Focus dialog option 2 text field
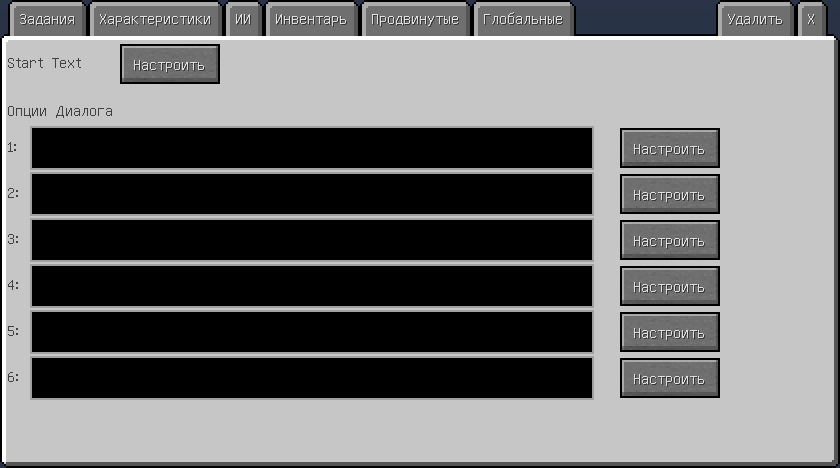Screen dimensions: 840x468 coord(312,194)
